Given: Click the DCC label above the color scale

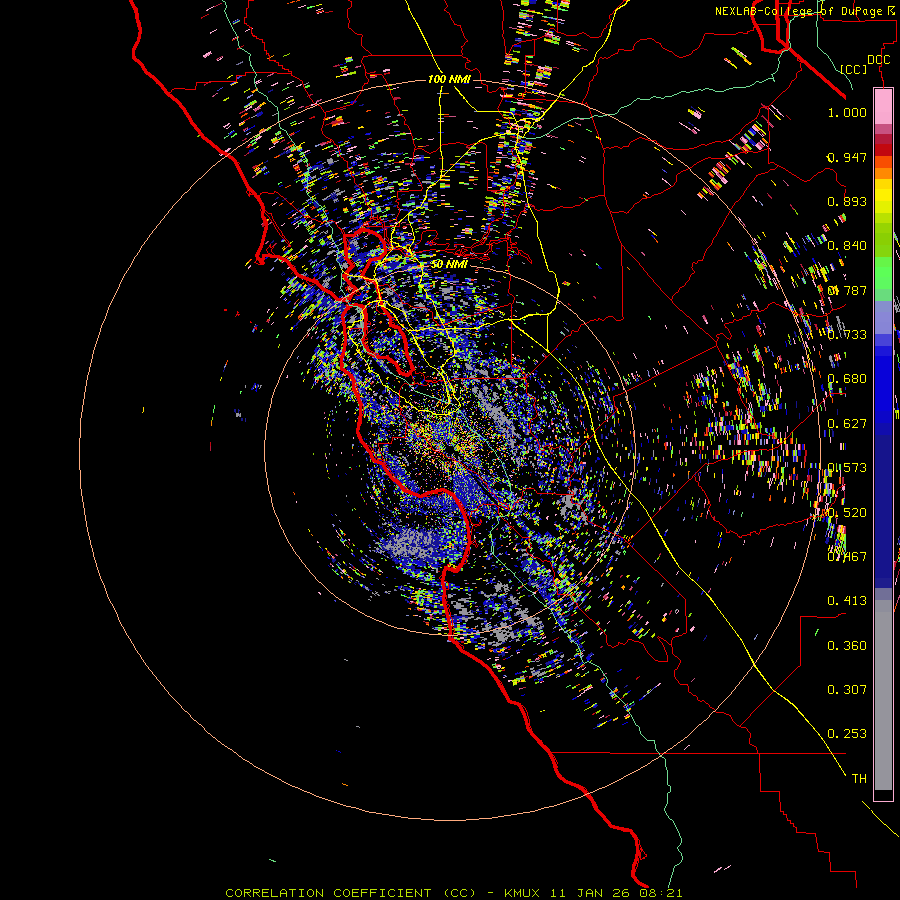Looking at the screenshot, I should pos(878,60).
